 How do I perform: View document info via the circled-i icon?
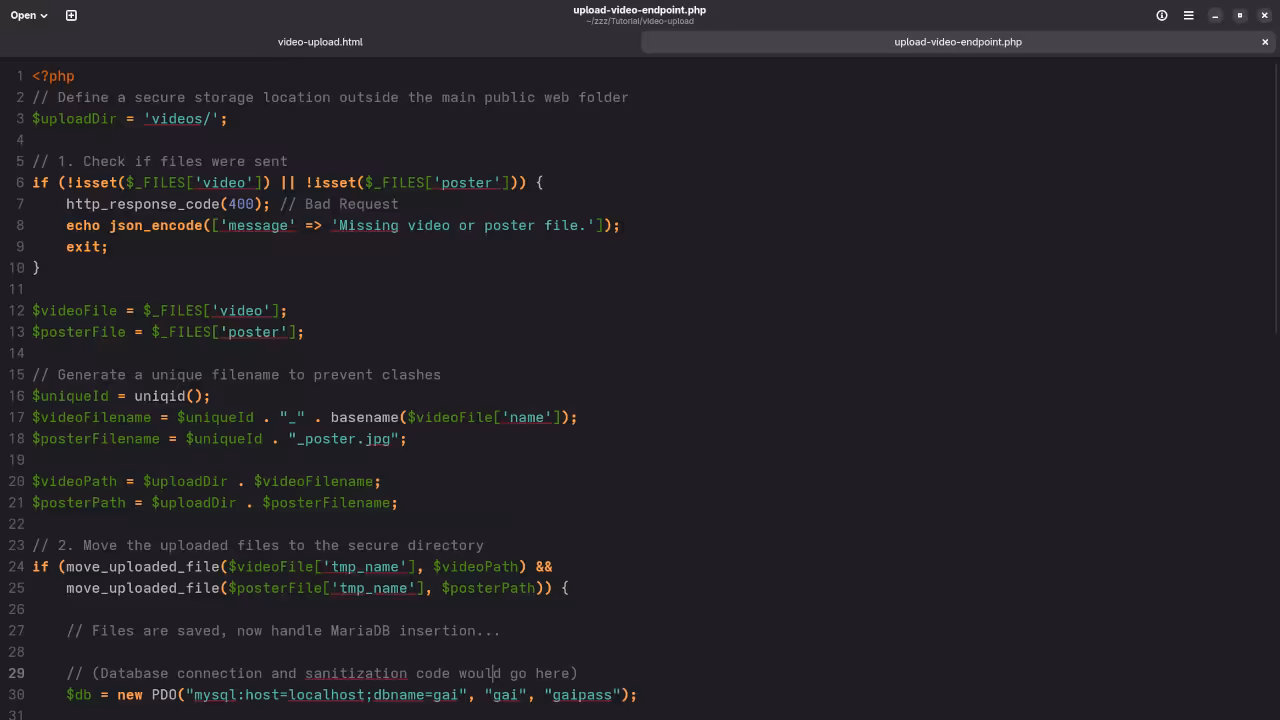tap(1161, 15)
